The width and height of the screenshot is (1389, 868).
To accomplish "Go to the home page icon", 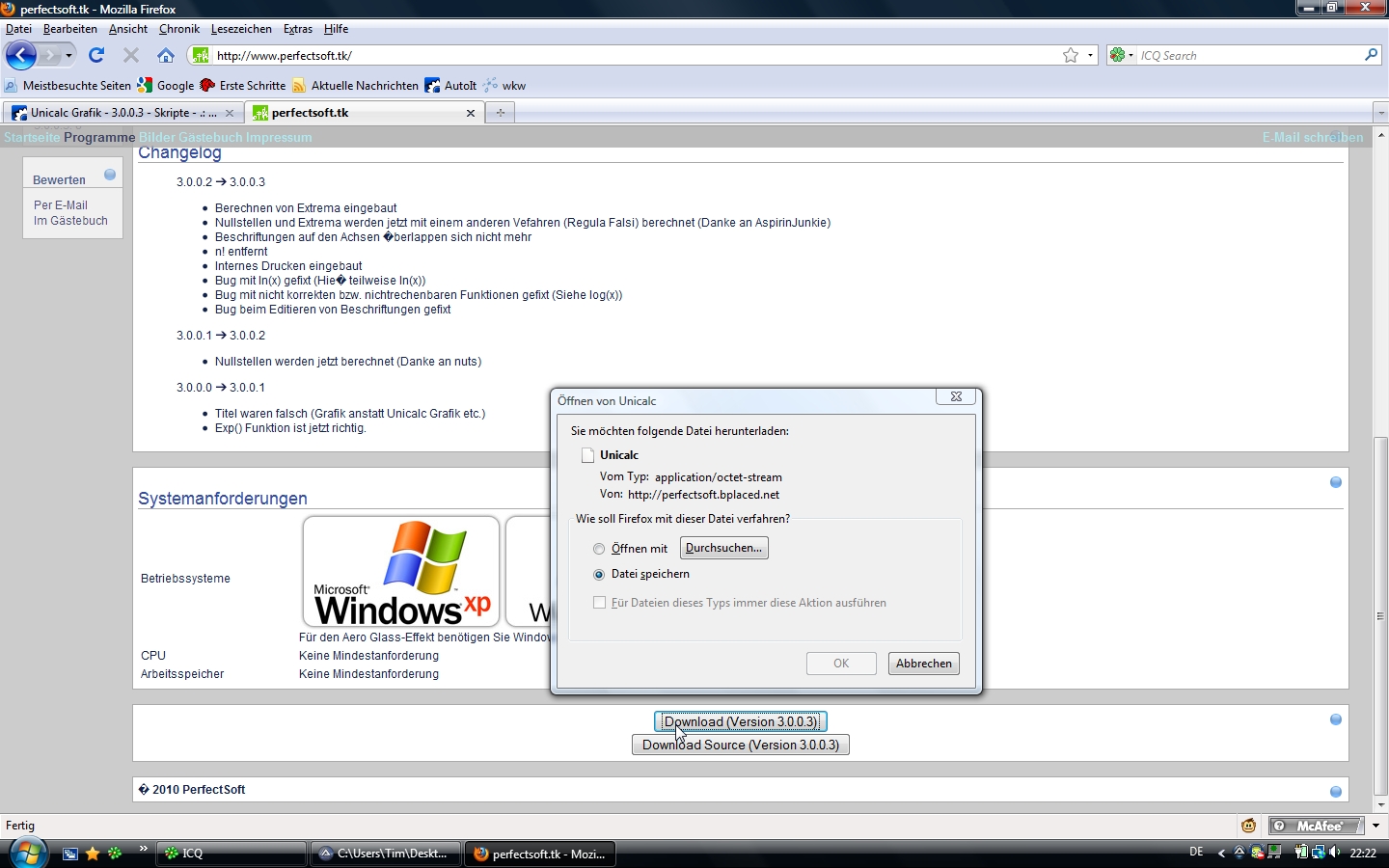I will coord(166,55).
